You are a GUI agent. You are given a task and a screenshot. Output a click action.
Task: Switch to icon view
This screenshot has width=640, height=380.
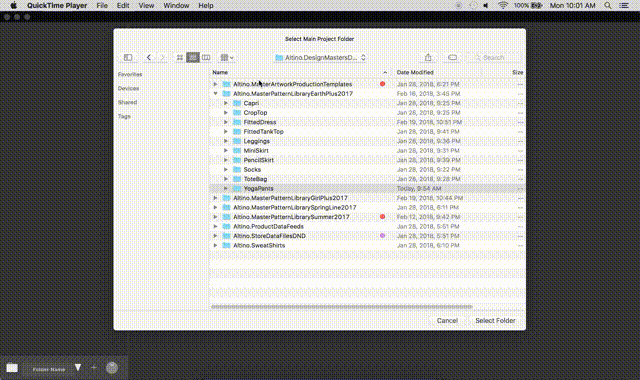[x=180, y=58]
